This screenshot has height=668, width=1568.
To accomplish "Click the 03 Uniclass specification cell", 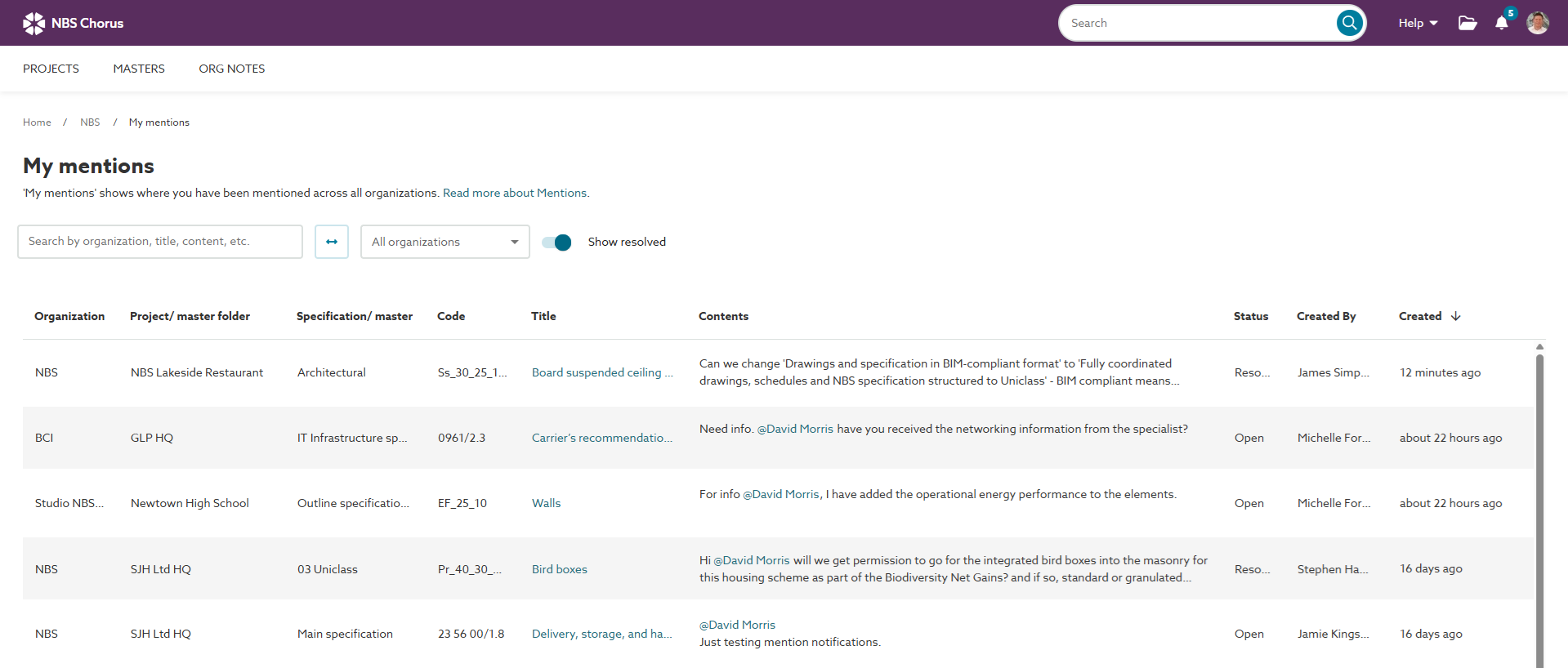I will (x=328, y=569).
